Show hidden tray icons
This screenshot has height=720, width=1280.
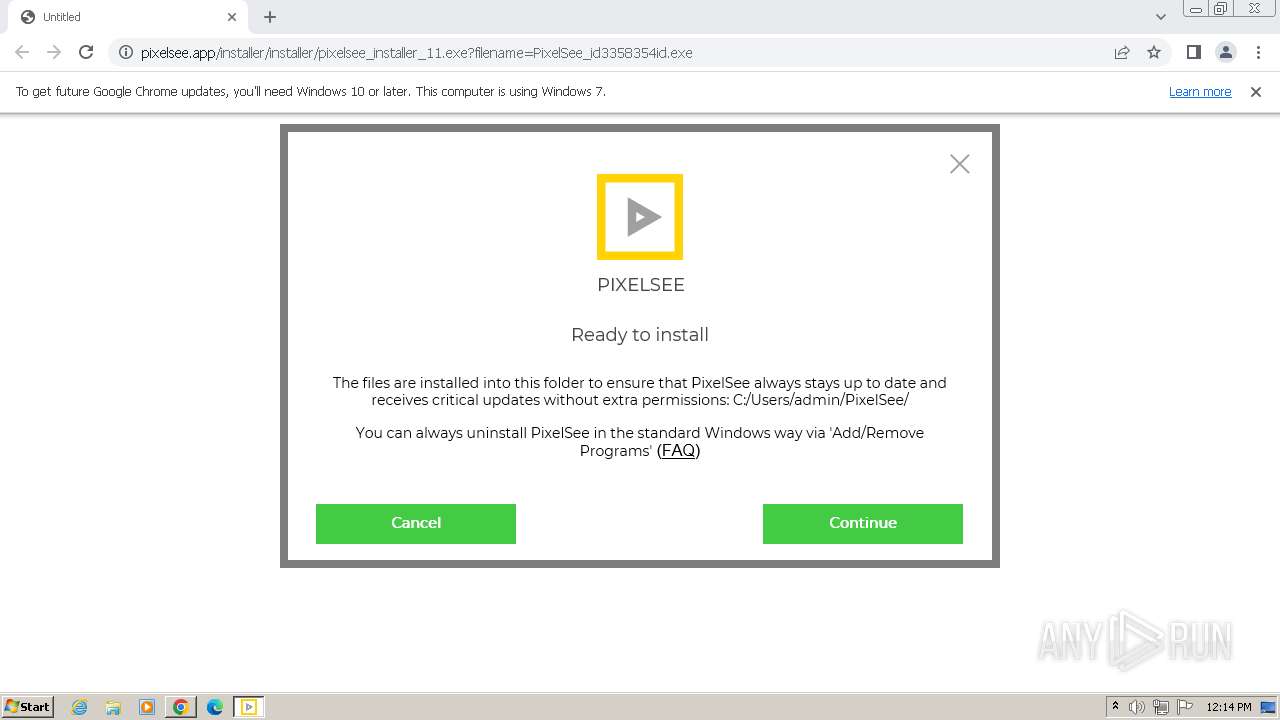1115,707
